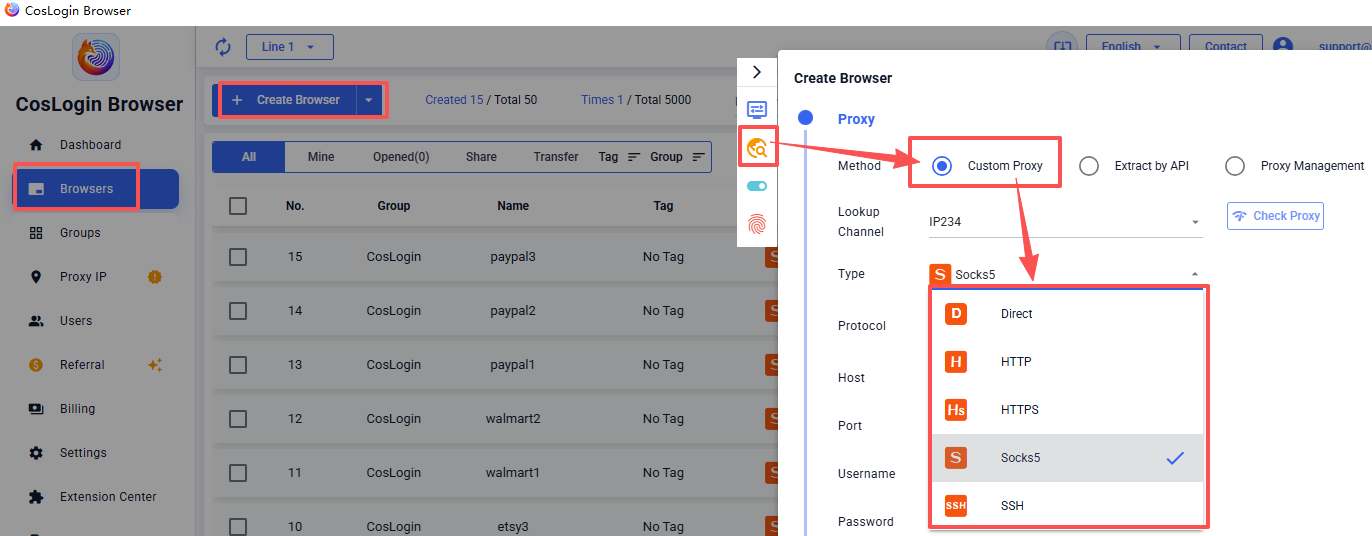Check the box for row paypal1

pos(238,365)
